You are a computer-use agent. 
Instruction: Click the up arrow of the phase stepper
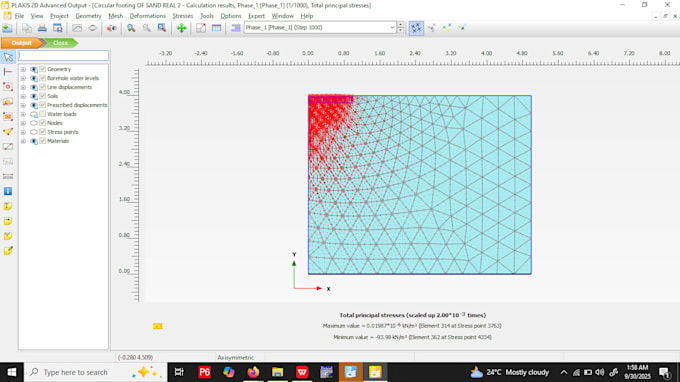(400, 25)
